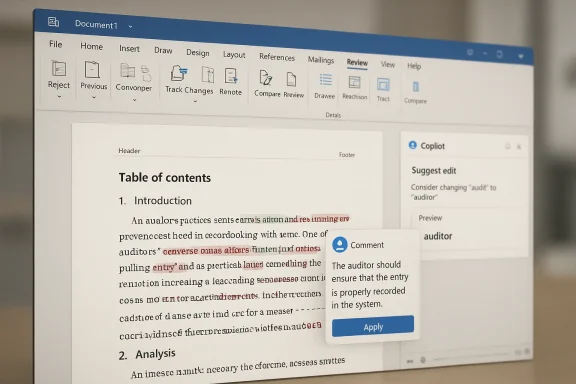Click the slider at the Copilot pane bottom

472,356
